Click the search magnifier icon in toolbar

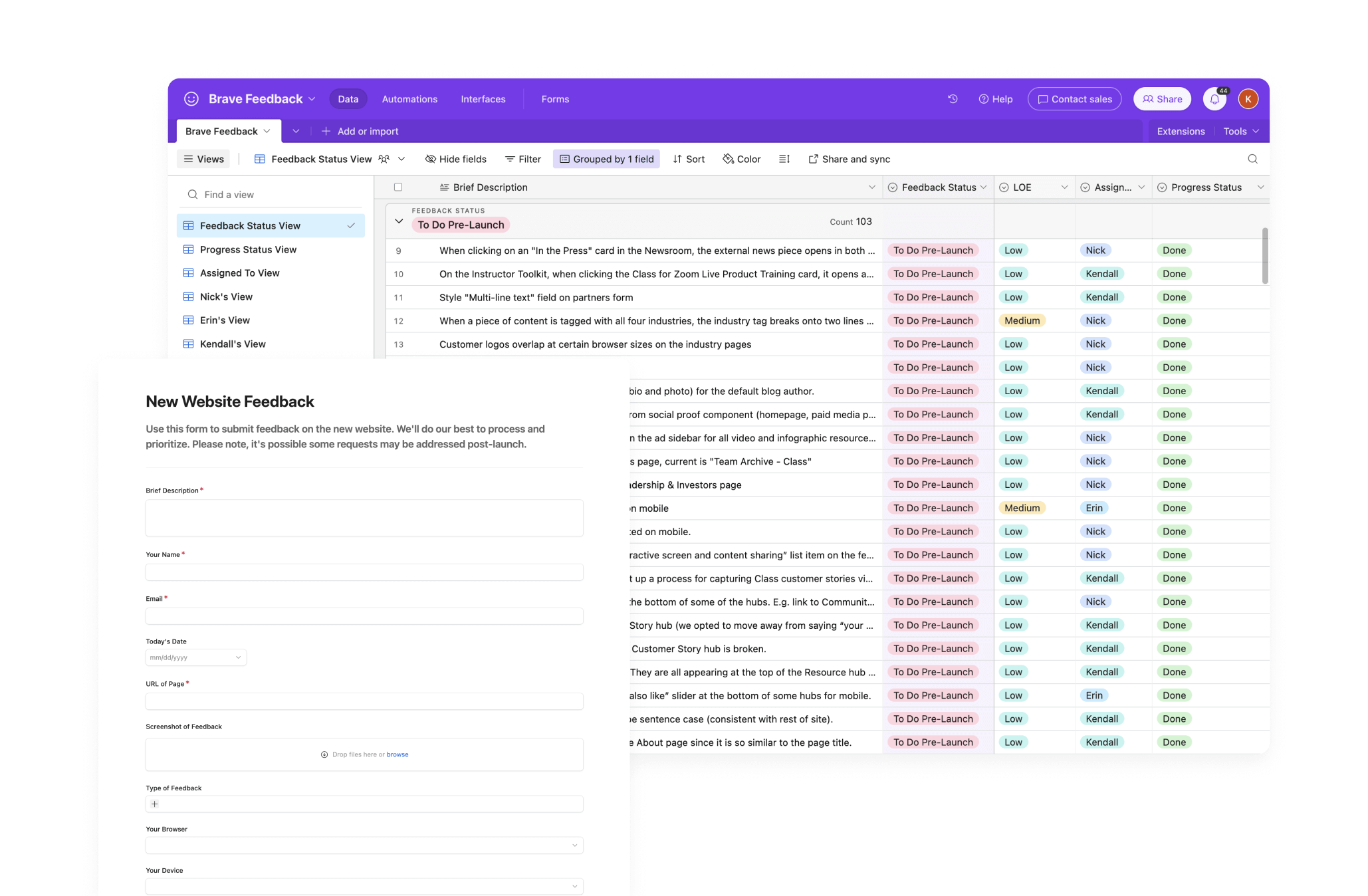click(x=1252, y=159)
